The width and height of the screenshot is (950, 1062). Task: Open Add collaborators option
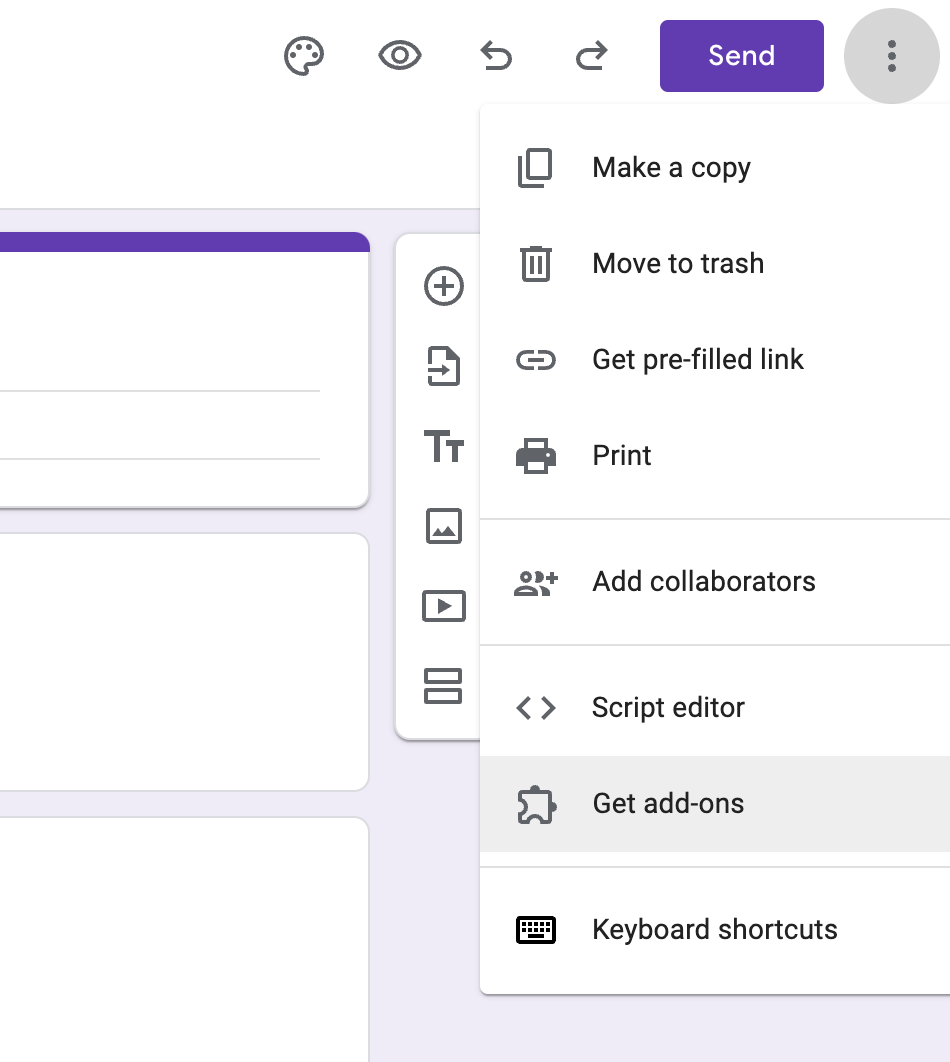(x=704, y=582)
